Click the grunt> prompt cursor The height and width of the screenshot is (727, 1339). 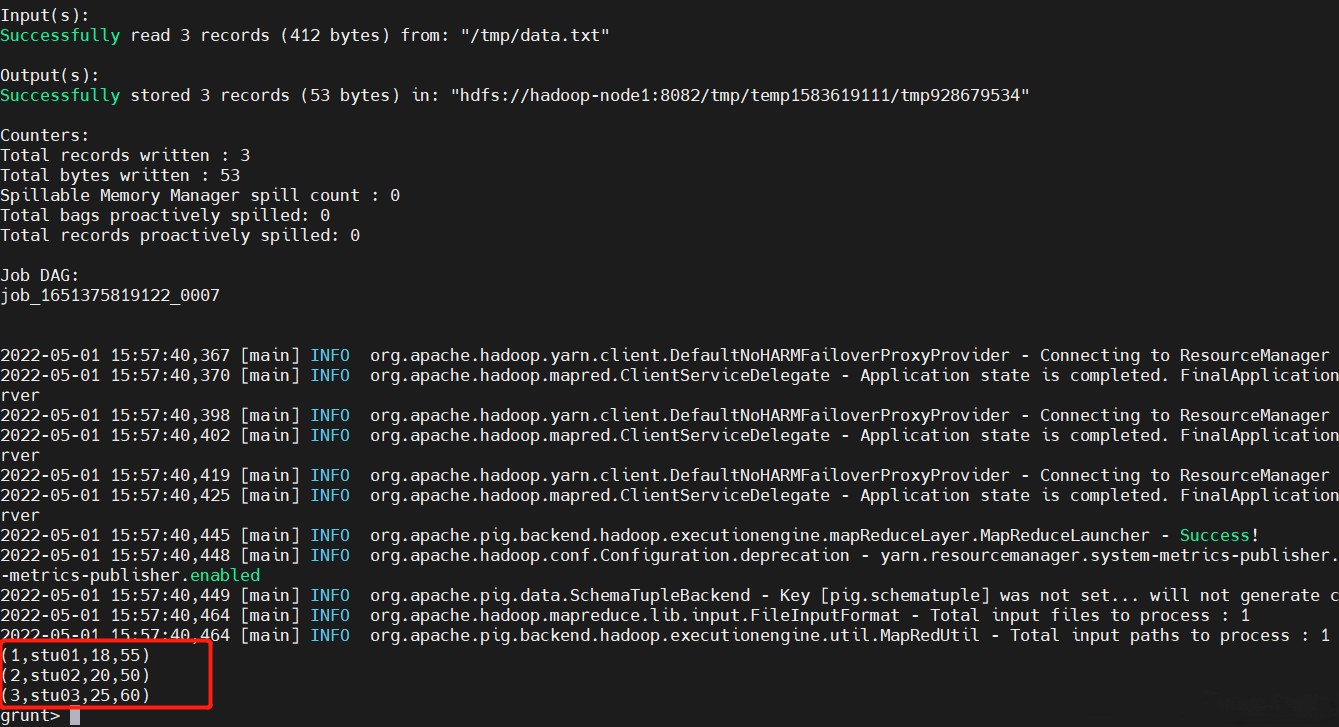(74, 716)
